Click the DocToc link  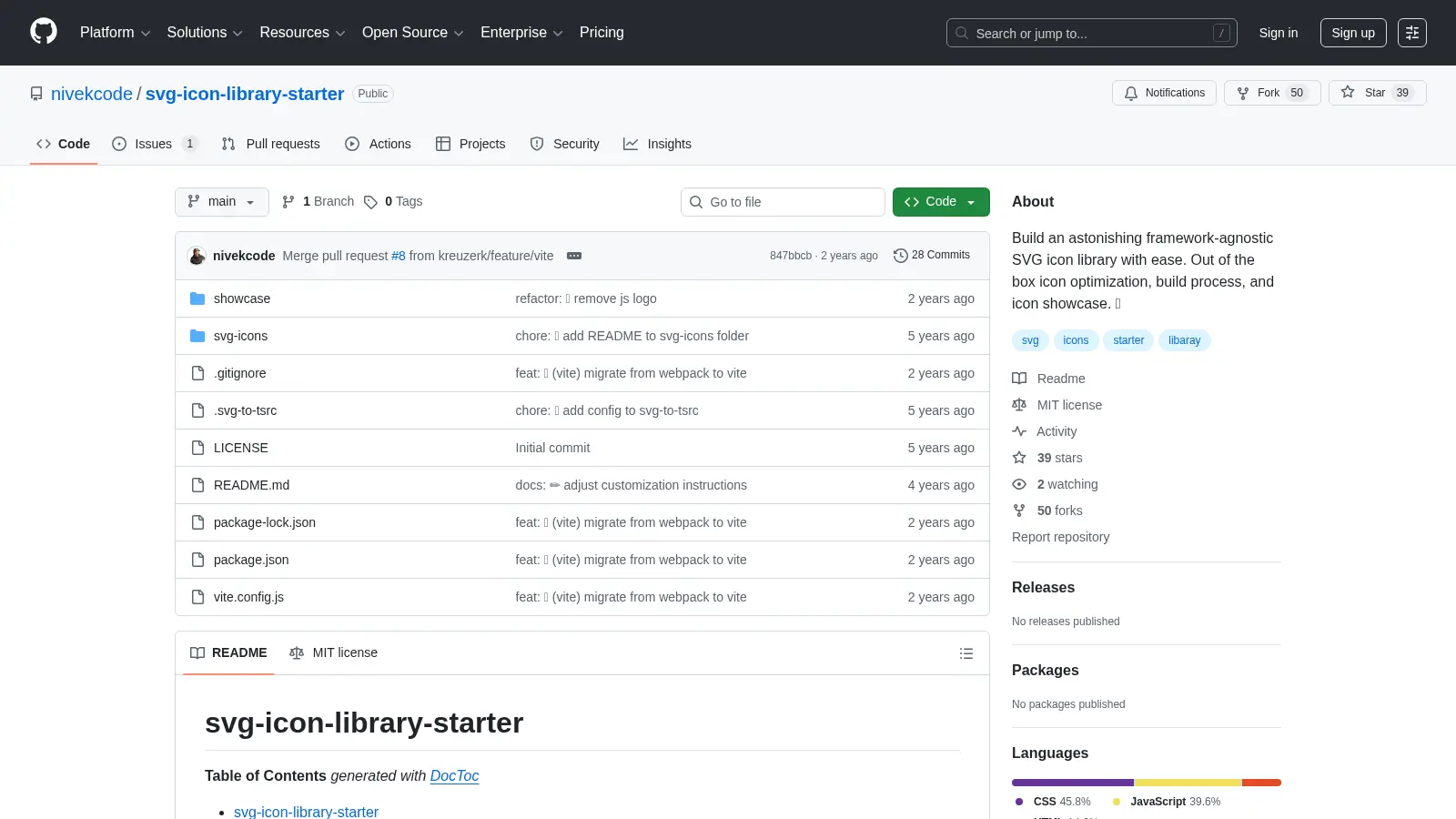coord(454,775)
